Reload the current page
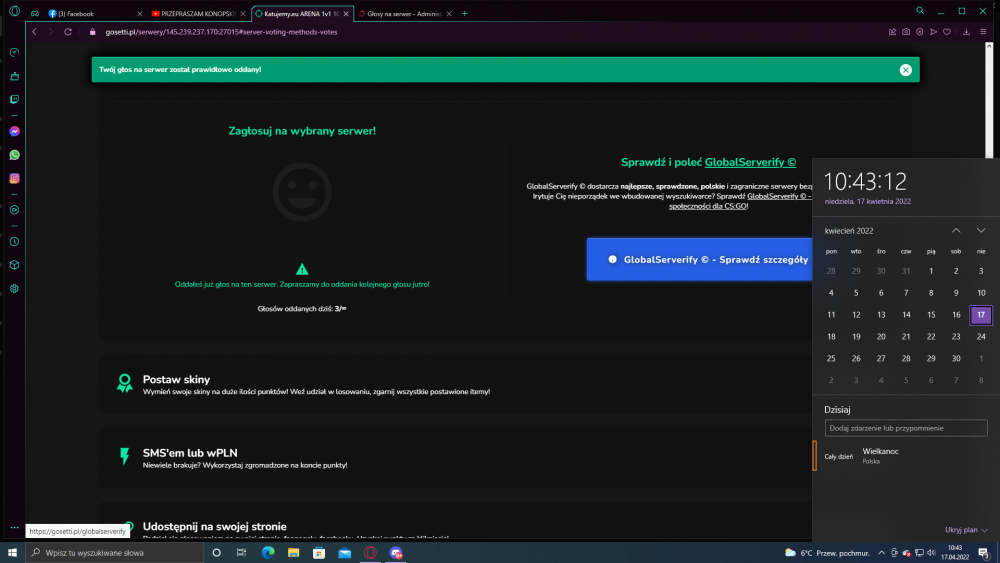Viewport: 1000px width, 563px height. click(68, 32)
